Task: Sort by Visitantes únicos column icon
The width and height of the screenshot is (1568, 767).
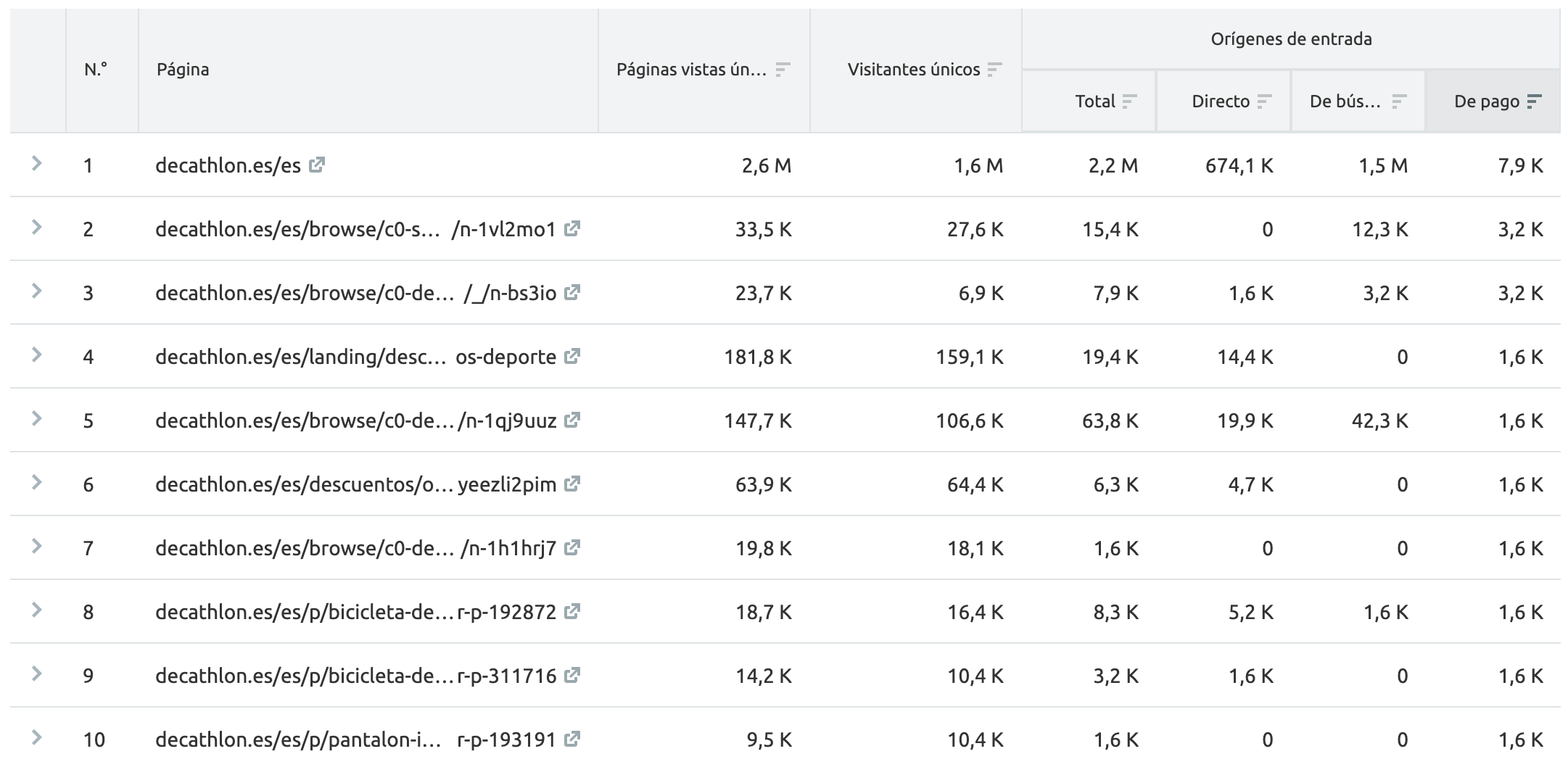Action: (x=994, y=70)
